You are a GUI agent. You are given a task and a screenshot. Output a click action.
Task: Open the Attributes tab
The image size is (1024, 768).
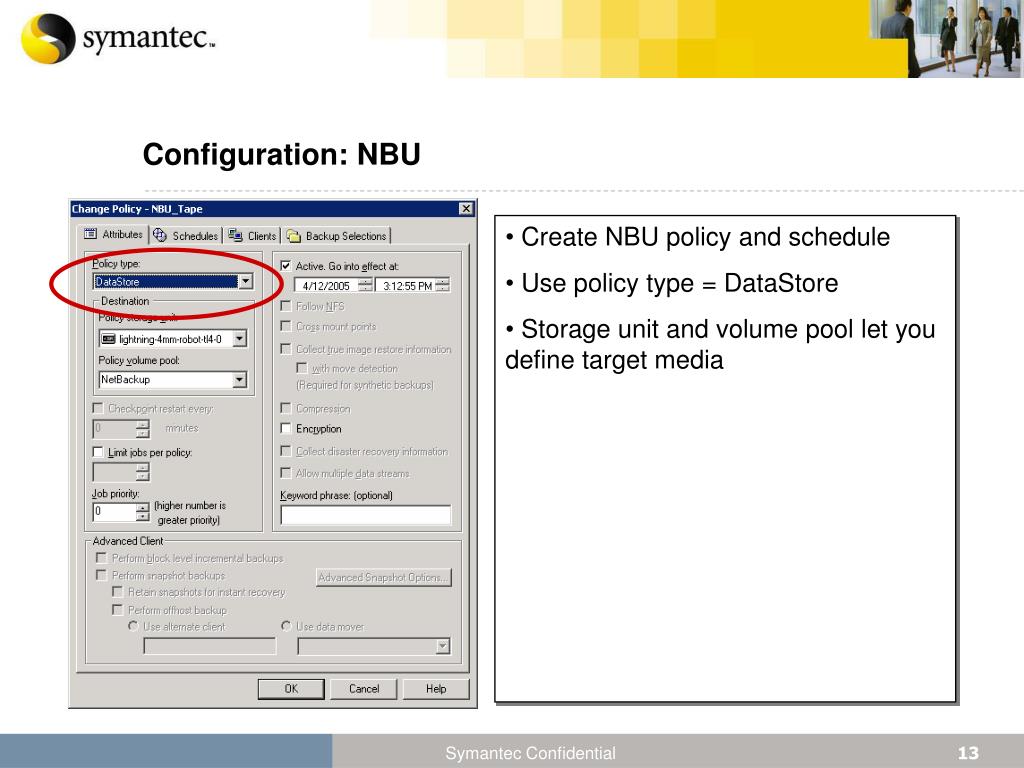click(x=114, y=234)
